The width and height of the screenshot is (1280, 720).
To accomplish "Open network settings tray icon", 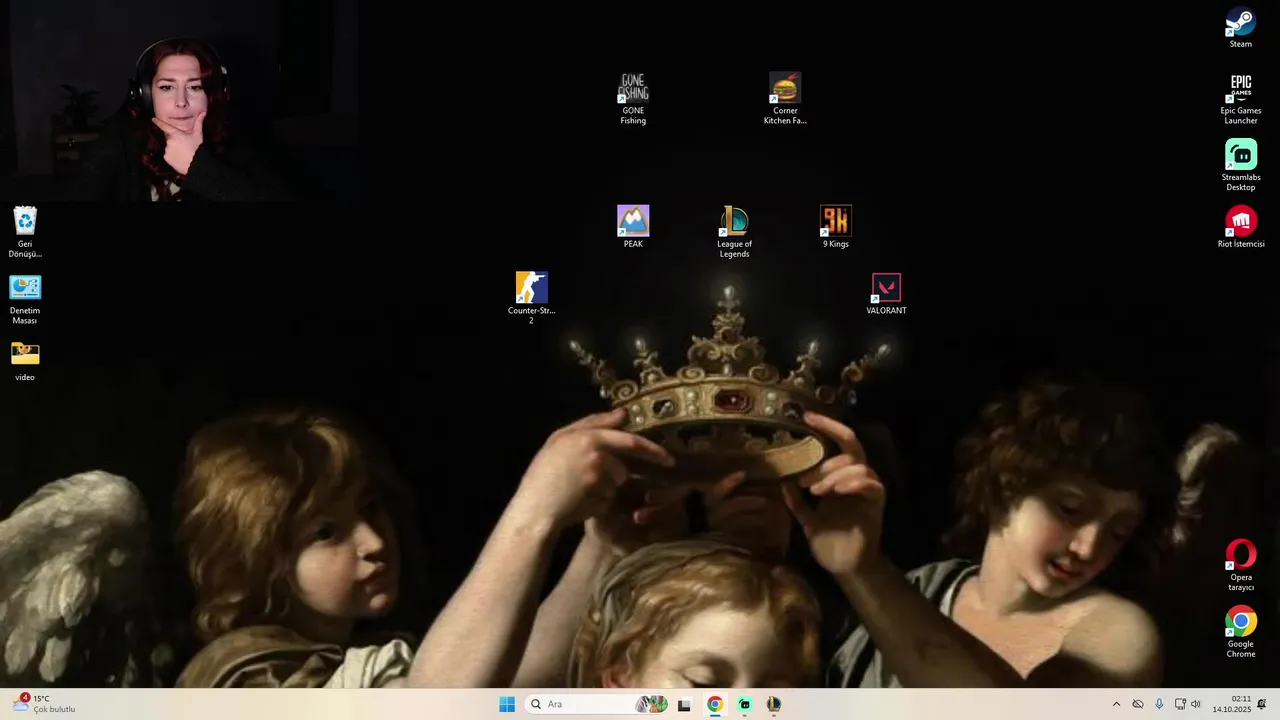I will [1180, 704].
